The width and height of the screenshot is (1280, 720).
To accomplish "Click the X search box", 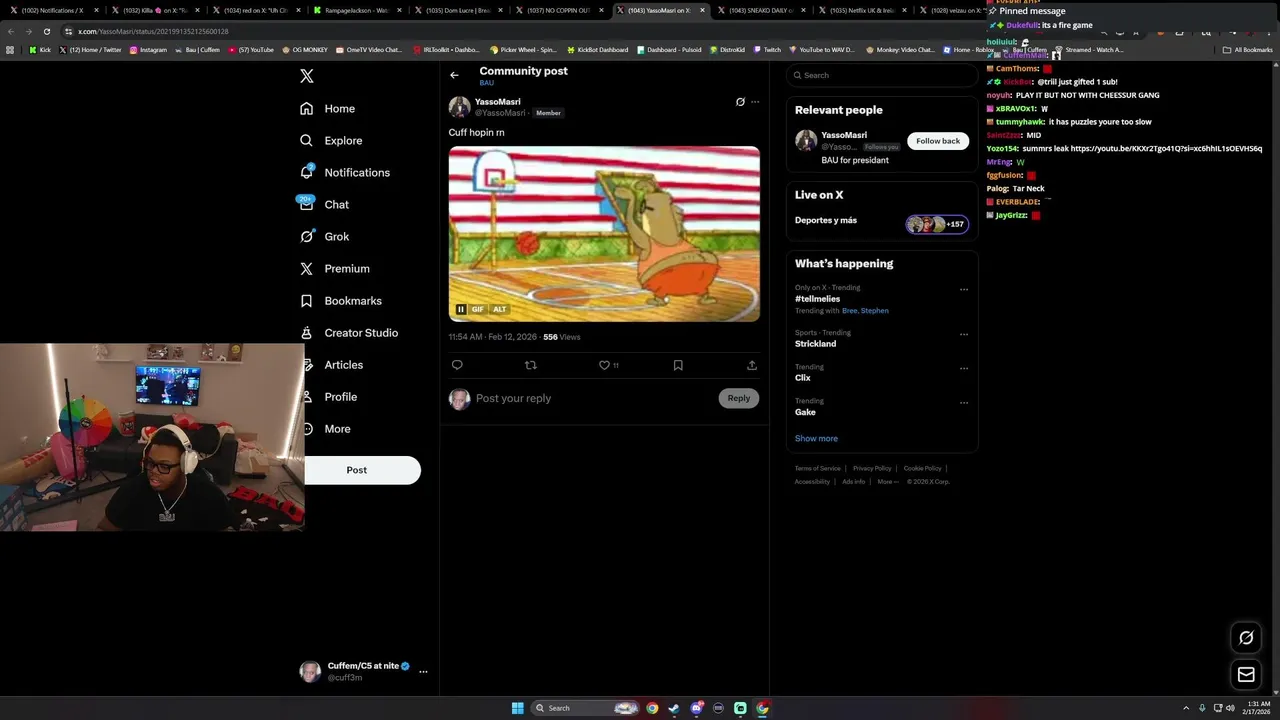I will pyautogui.click(x=880, y=75).
